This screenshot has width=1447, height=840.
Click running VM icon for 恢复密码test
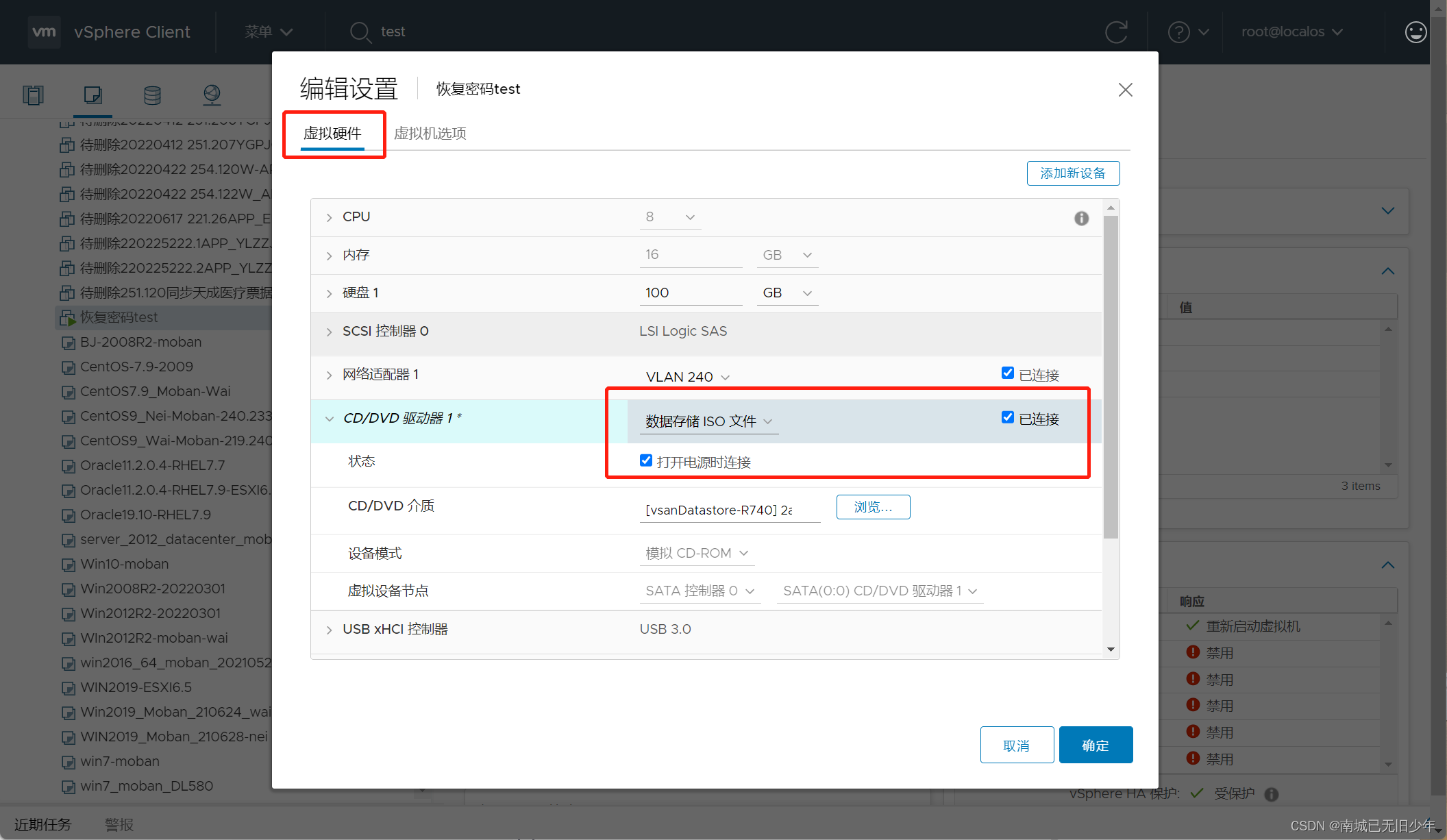(68, 318)
